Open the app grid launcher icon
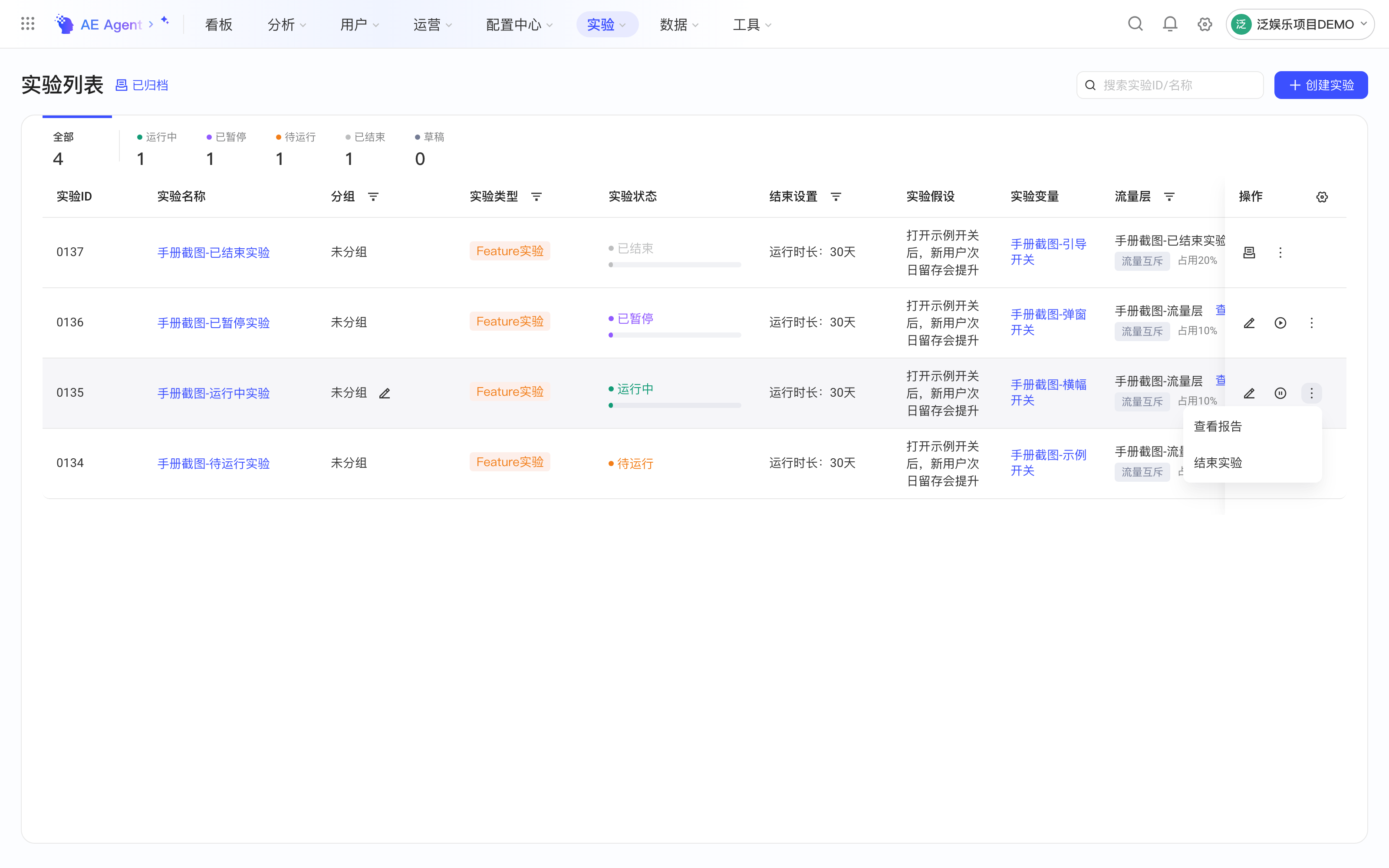 (x=27, y=23)
